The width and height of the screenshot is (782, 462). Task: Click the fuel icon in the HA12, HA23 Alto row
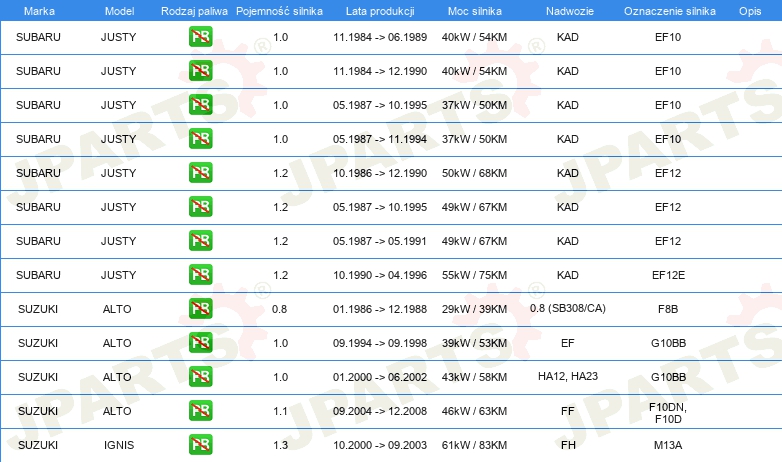click(x=200, y=376)
